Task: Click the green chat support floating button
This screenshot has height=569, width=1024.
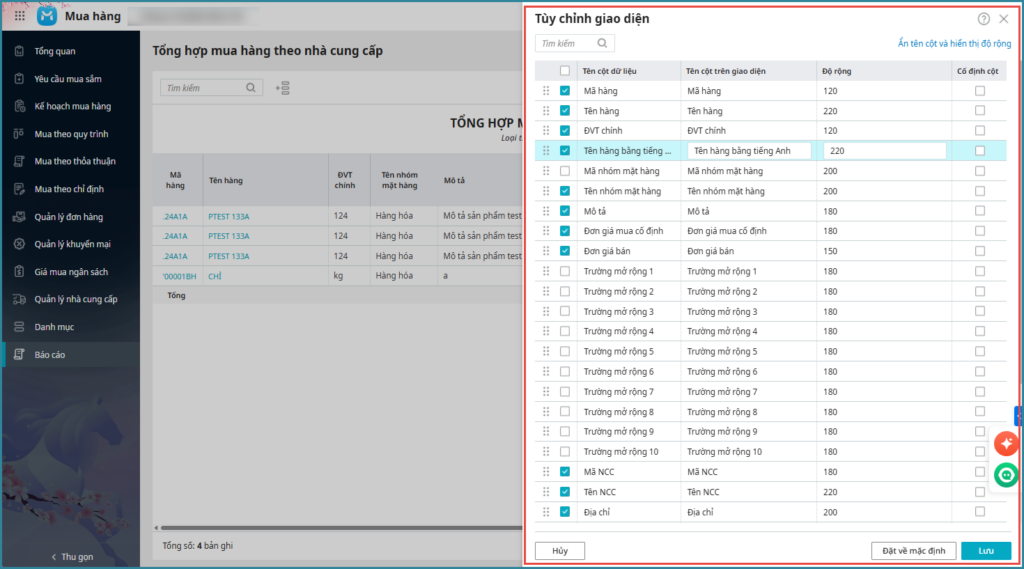Action: [x=1006, y=475]
